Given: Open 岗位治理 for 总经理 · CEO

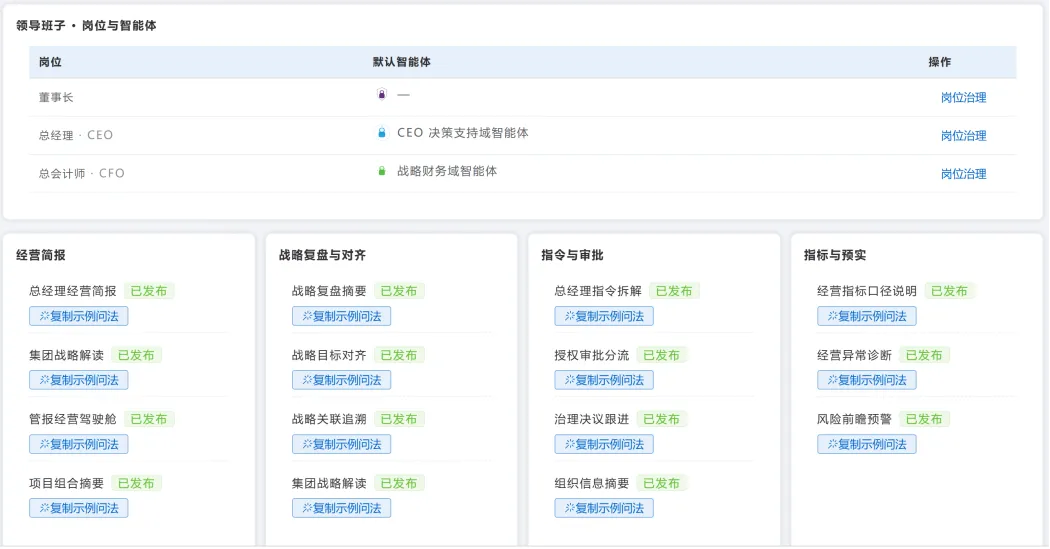Looking at the screenshot, I should 963,135.
